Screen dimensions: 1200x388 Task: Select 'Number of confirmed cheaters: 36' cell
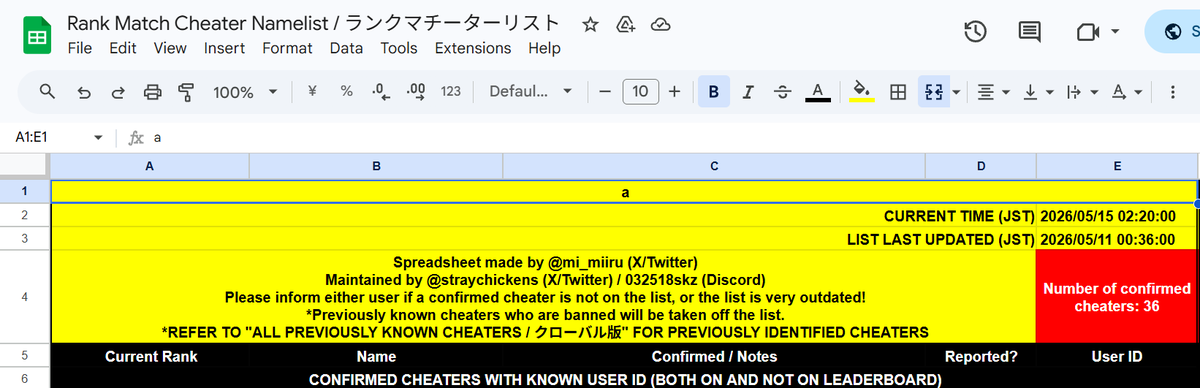1117,297
